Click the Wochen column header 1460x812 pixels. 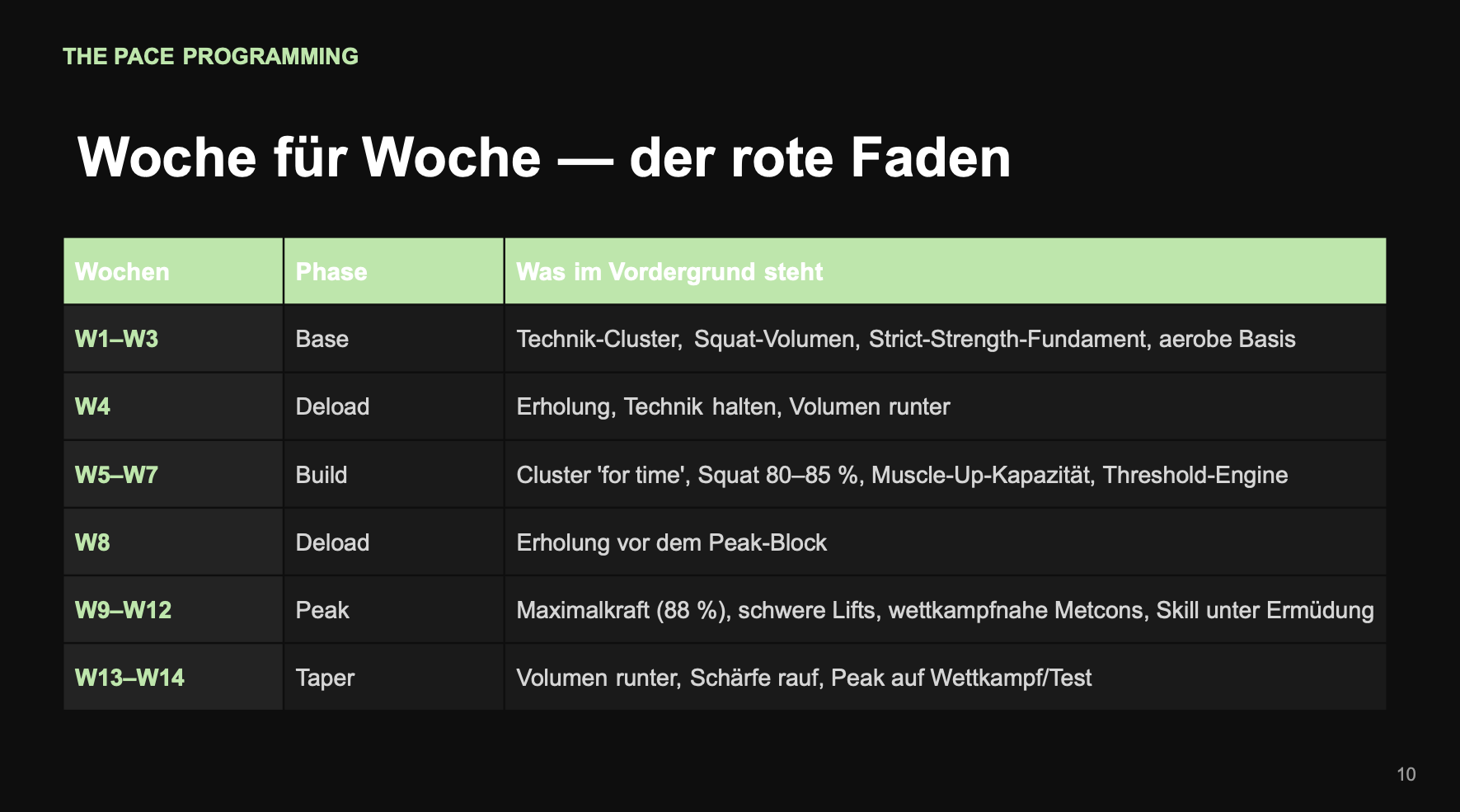(x=173, y=271)
